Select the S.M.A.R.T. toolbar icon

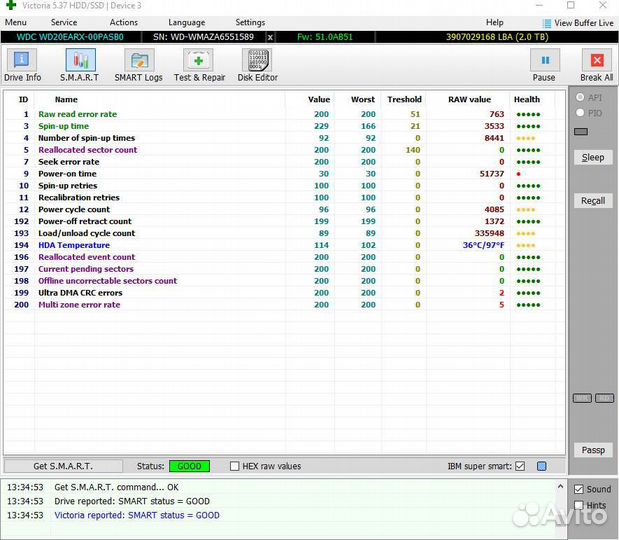pyautogui.click(x=79, y=65)
